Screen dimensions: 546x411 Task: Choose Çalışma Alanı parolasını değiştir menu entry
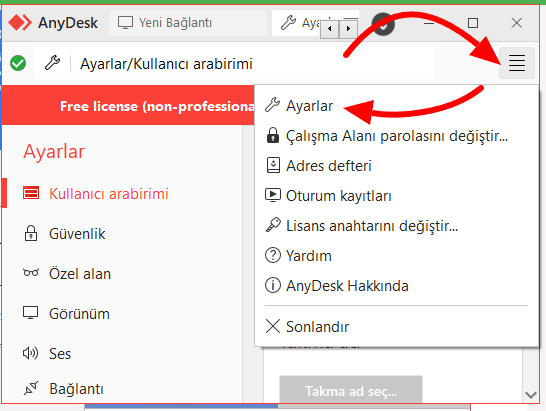(x=396, y=135)
